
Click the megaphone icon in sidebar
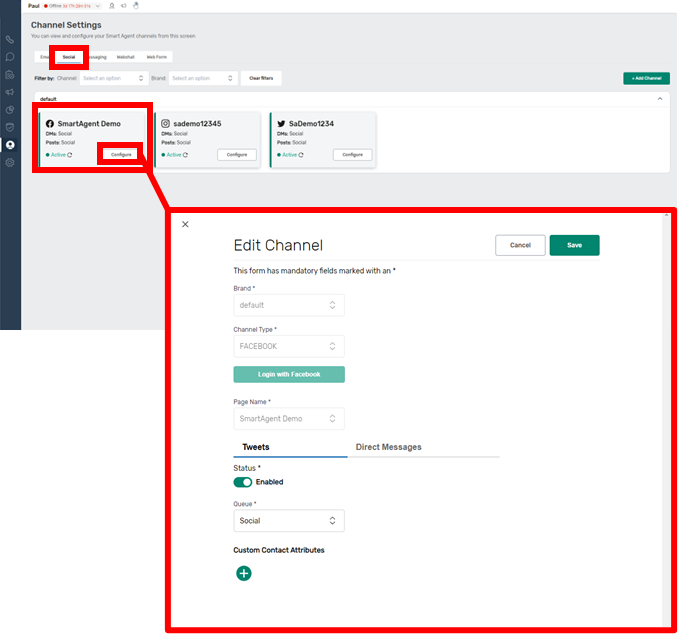point(10,92)
